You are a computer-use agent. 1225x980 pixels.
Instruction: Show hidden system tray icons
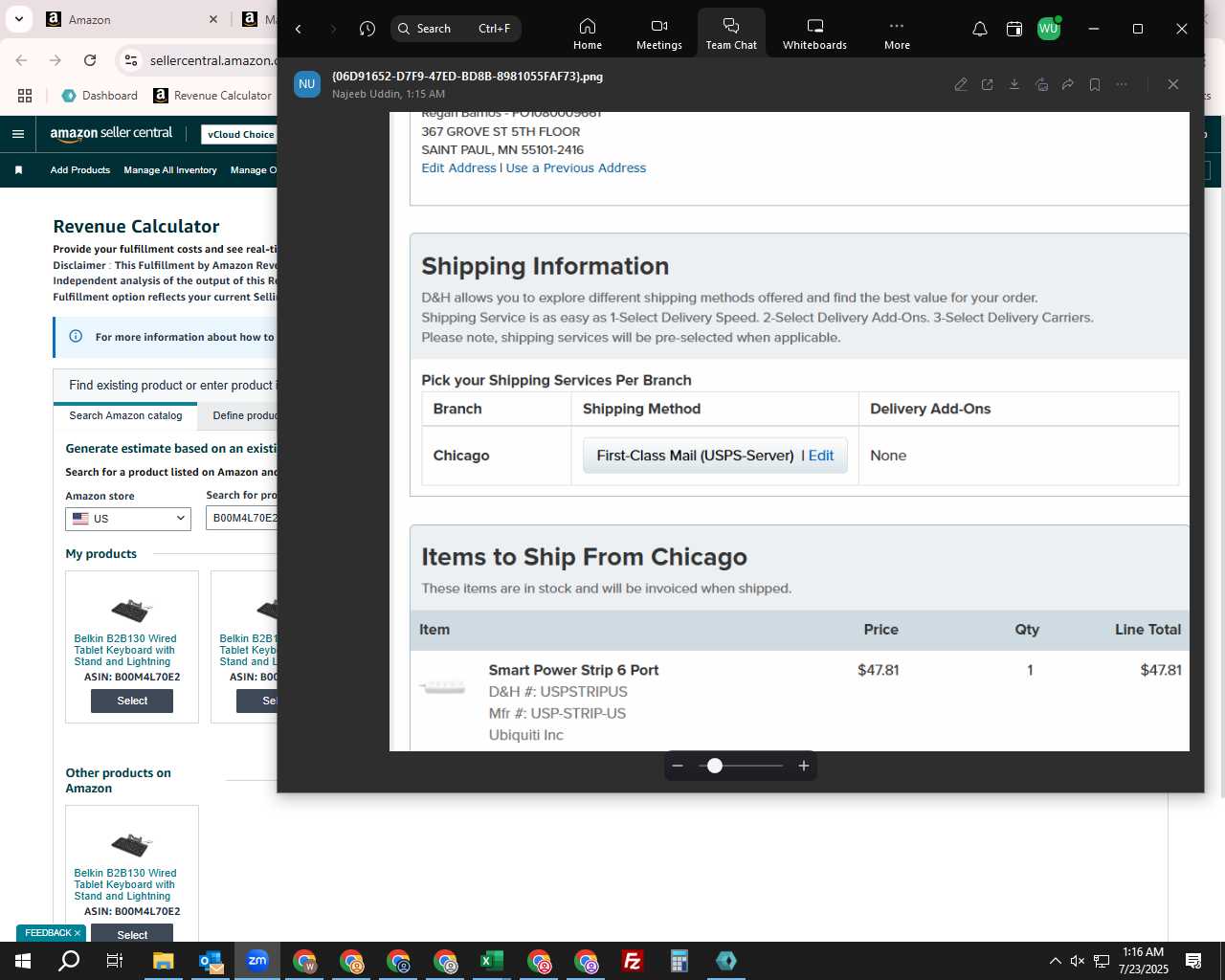pyautogui.click(x=1055, y=961)
